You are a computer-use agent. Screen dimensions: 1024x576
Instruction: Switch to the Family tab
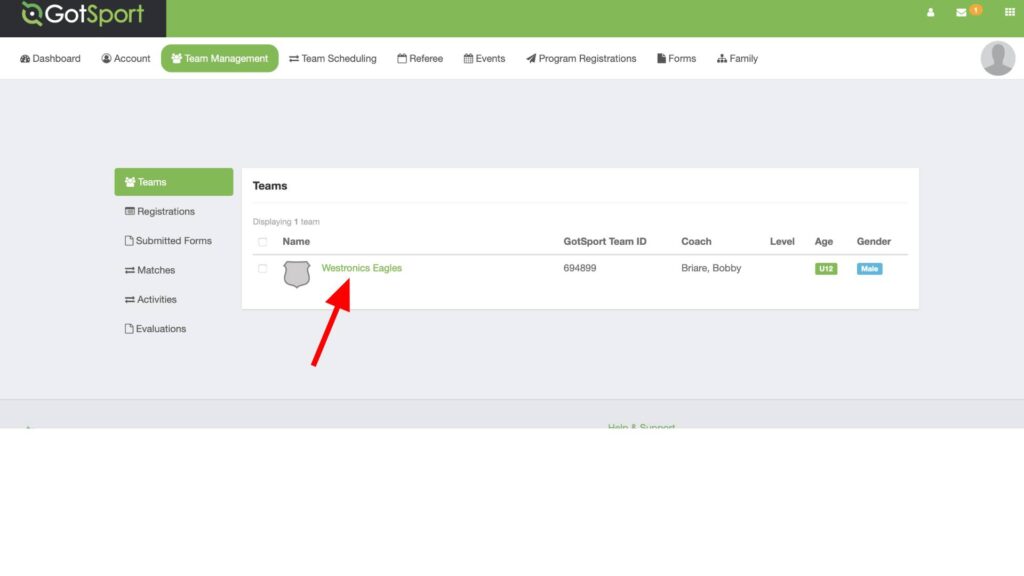tap(737, 59)
